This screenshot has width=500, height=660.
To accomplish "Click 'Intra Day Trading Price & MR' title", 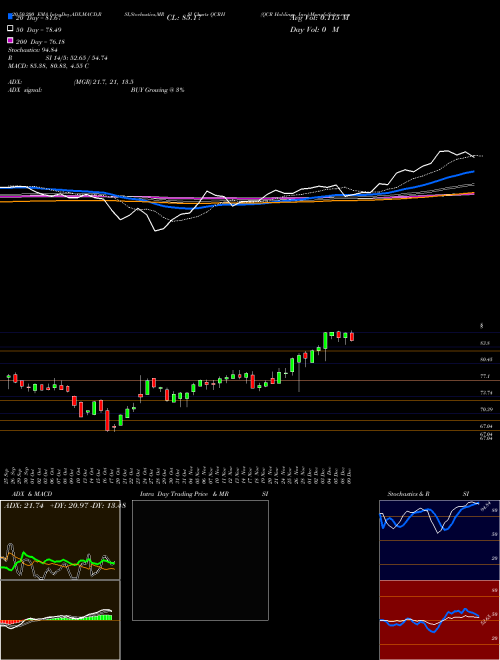I will [x=184, y=494].
